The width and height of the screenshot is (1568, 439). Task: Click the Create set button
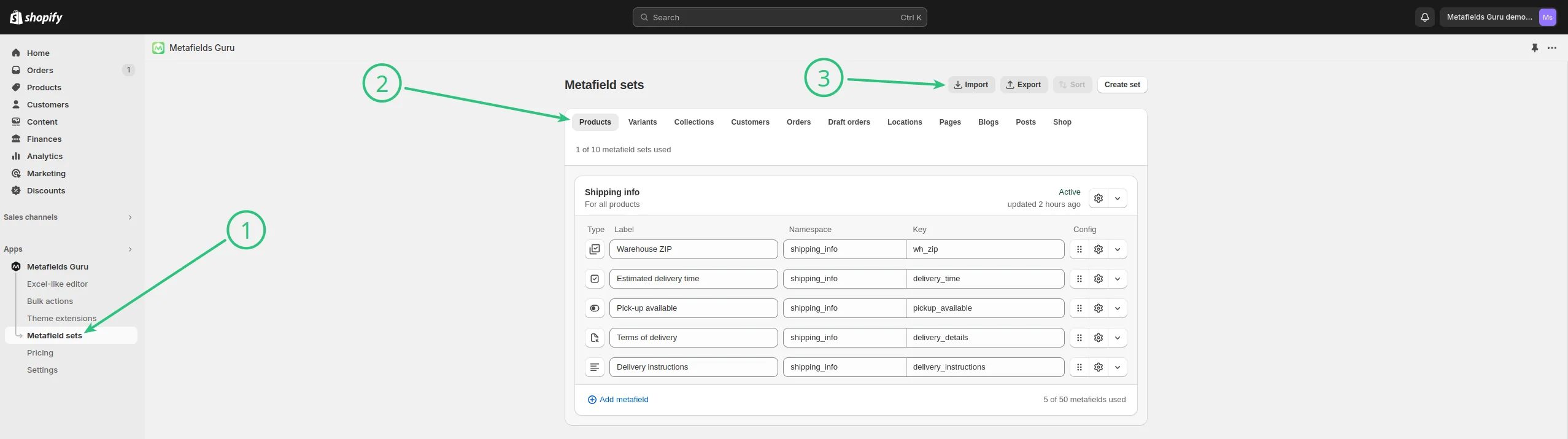point(1122,85)
